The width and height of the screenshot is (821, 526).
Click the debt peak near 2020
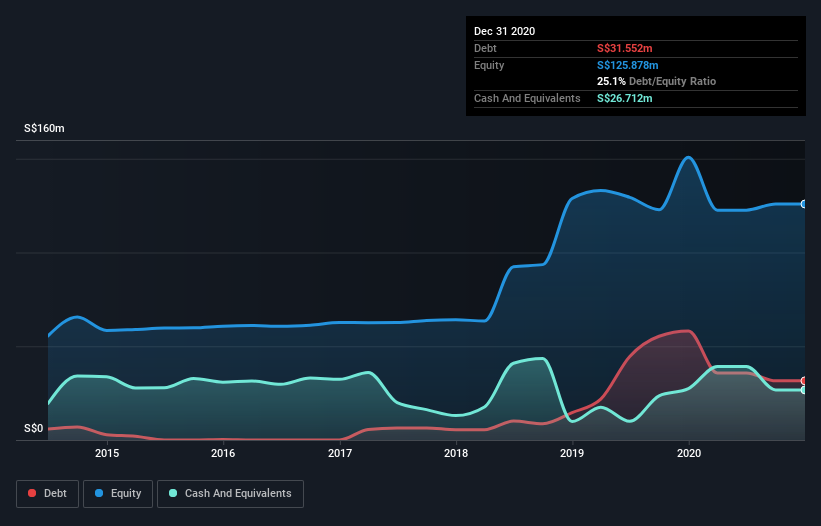coord(688,331)
